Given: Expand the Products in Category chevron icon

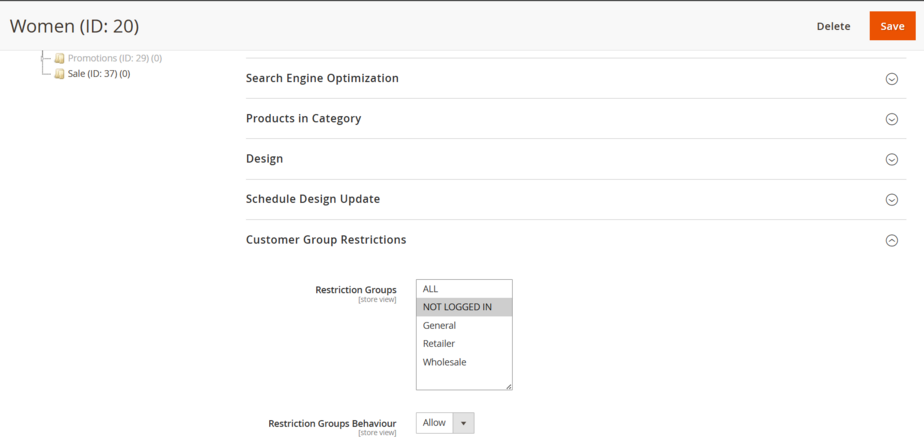Looking at the screenshot, I should [x=891, y=119].
